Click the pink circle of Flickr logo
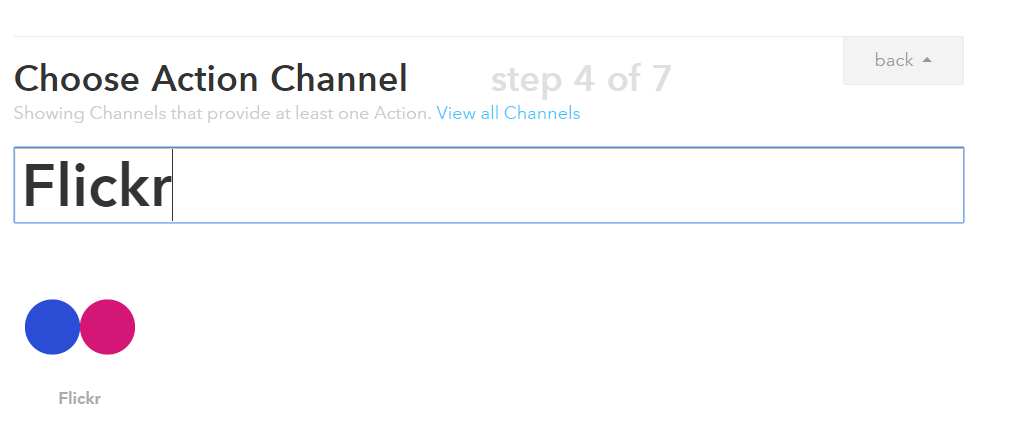The height and width of the screenshot is (433, 1029). tap(108, 327)
